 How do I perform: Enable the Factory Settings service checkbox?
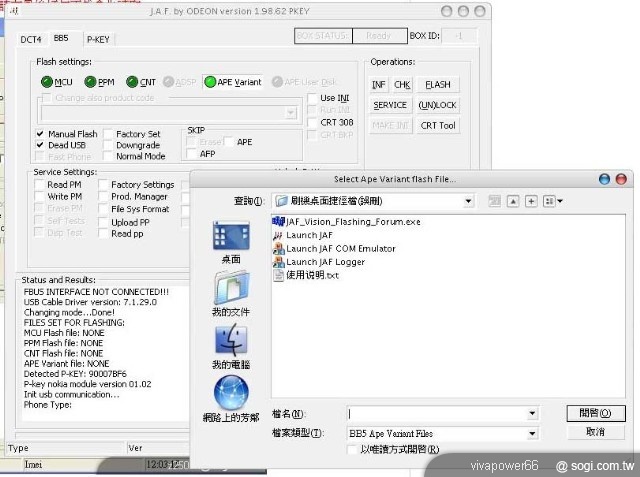pos(103,184)
